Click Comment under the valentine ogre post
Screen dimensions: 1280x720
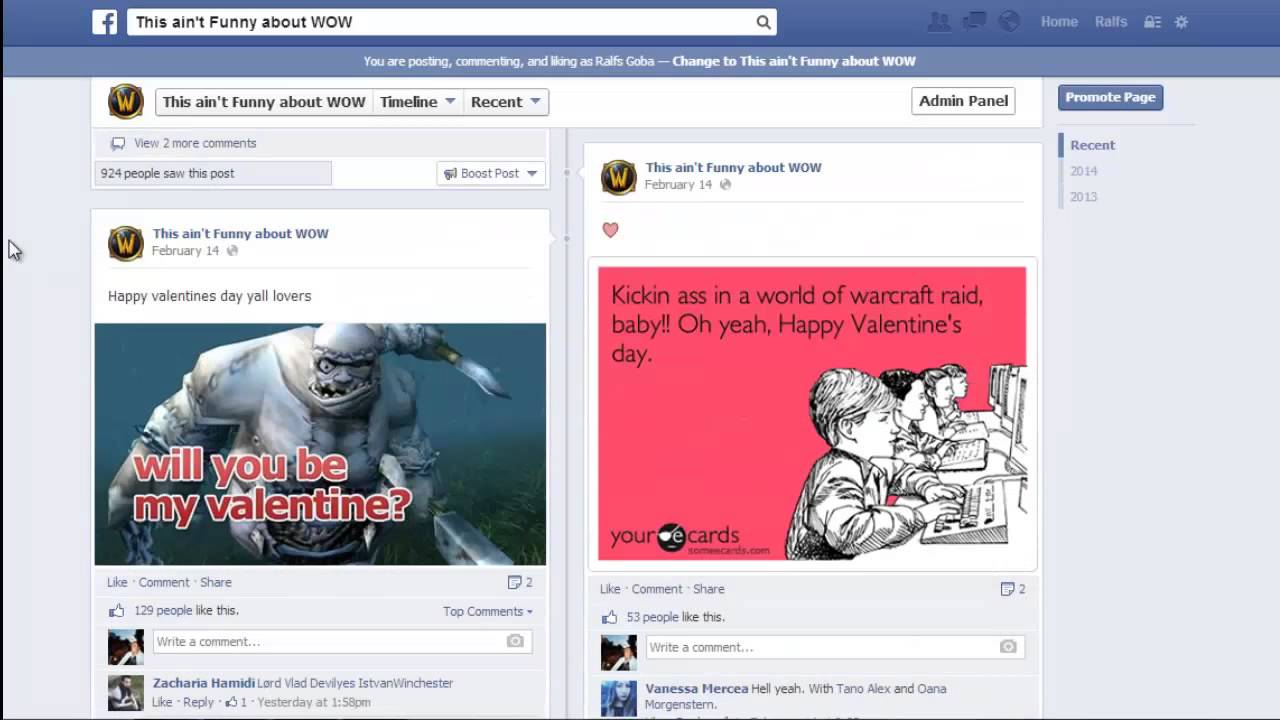164,582
